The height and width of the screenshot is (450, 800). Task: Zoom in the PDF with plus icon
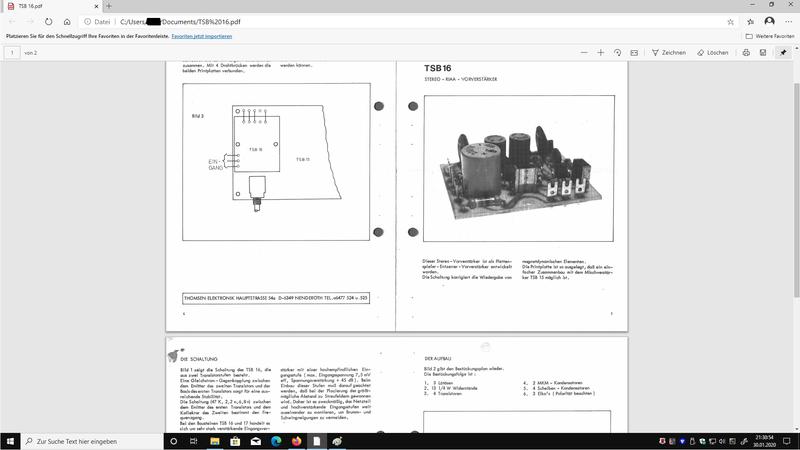[601, 52]
